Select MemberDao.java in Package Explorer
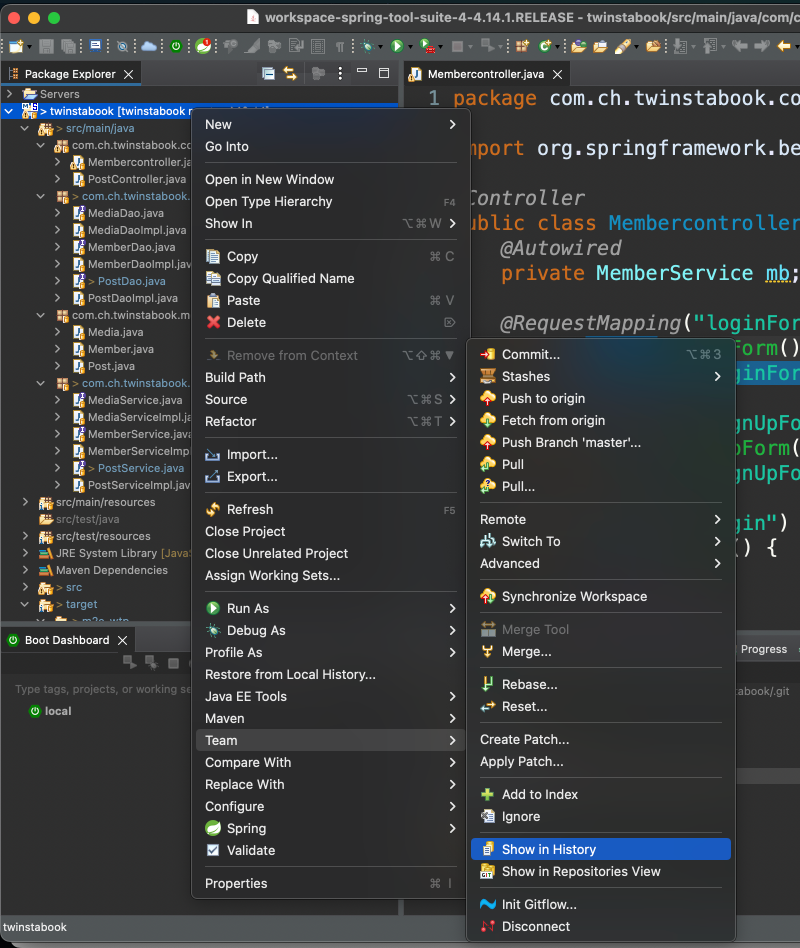The width and height of the screenshot is (800, 948). pyautogui.click(x=131, y=247)
